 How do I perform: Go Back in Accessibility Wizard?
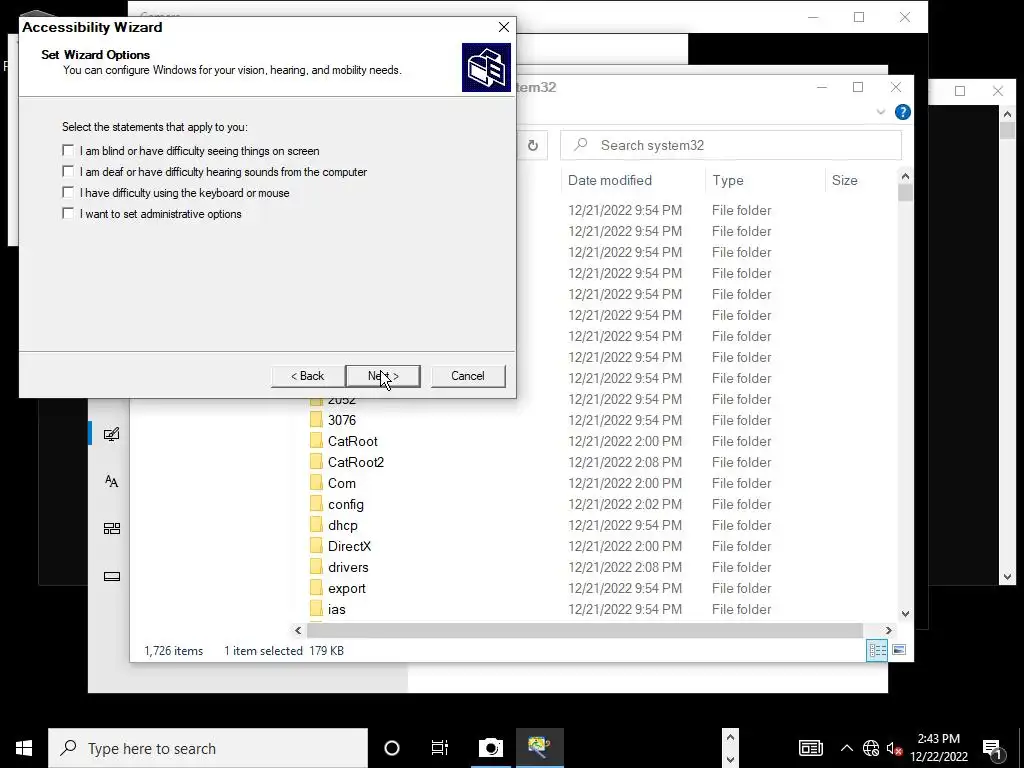[308, 376]
